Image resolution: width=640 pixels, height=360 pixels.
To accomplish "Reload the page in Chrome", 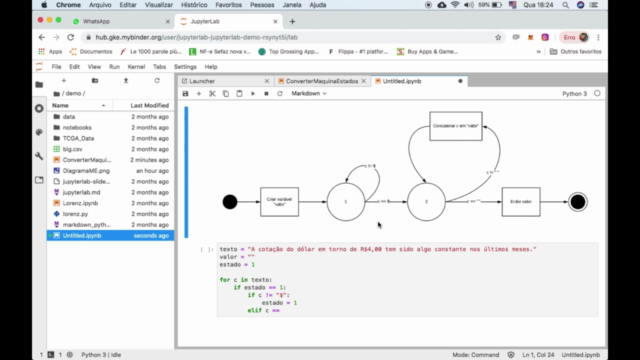I will 71,37.
